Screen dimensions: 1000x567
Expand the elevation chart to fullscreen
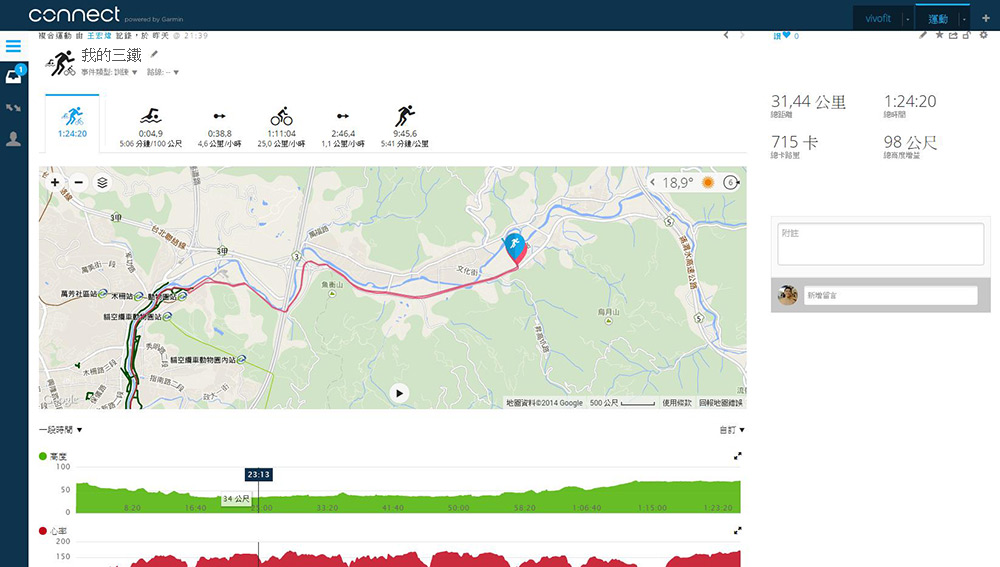coord(738,456)
